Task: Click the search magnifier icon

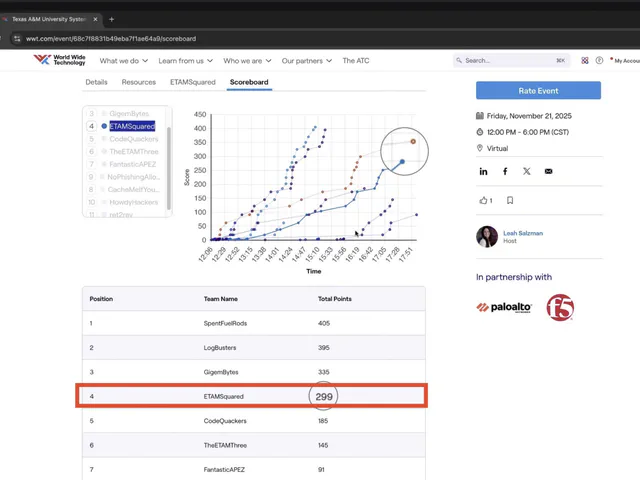Action: [x=459, y=60]
